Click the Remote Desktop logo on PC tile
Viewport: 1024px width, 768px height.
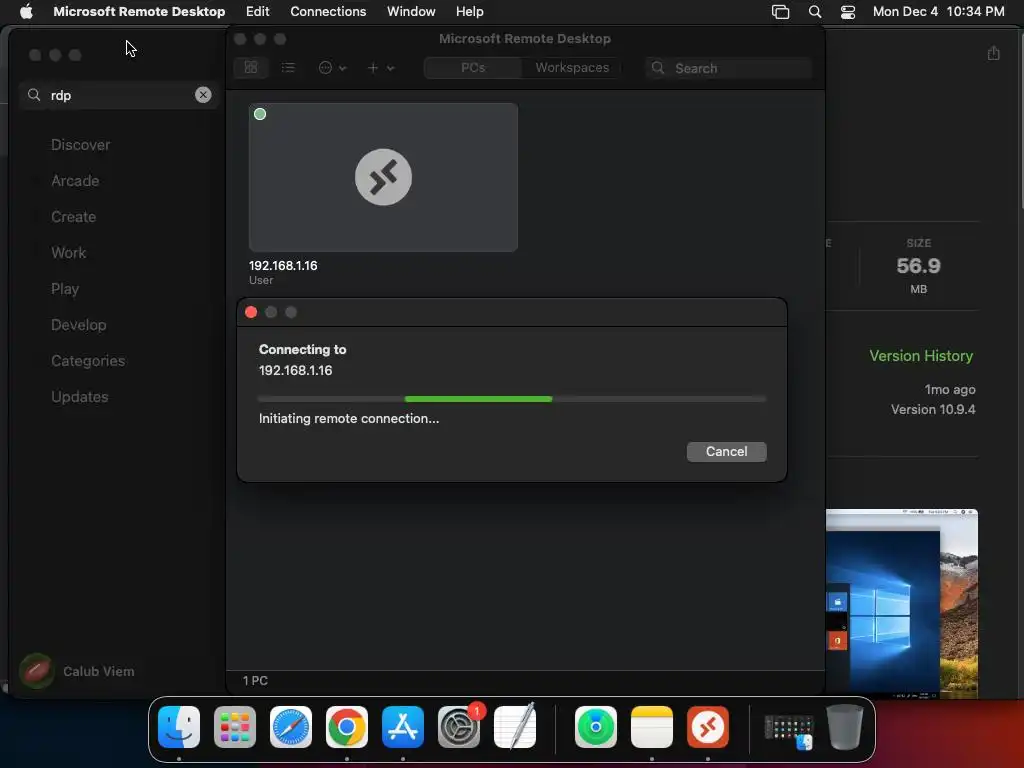(383, 177)
